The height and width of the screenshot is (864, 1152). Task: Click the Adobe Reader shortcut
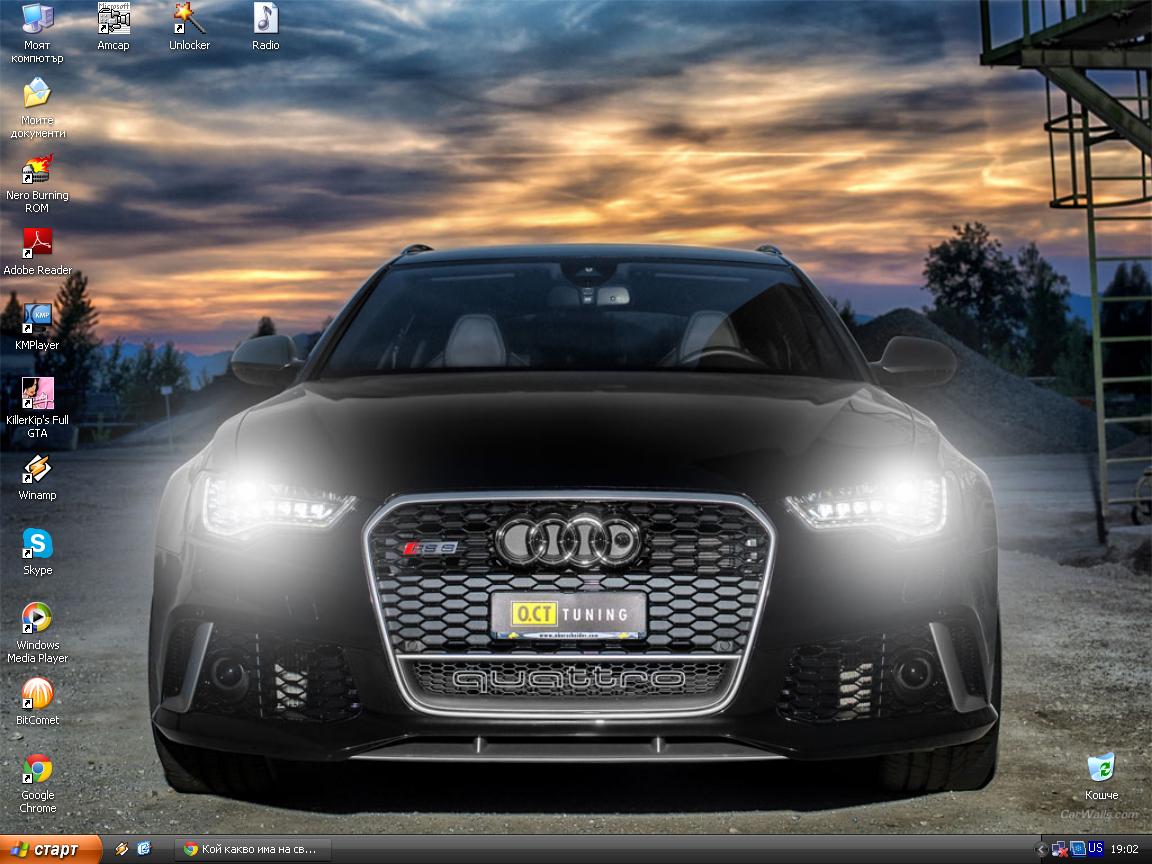click(x=37, y=245)
